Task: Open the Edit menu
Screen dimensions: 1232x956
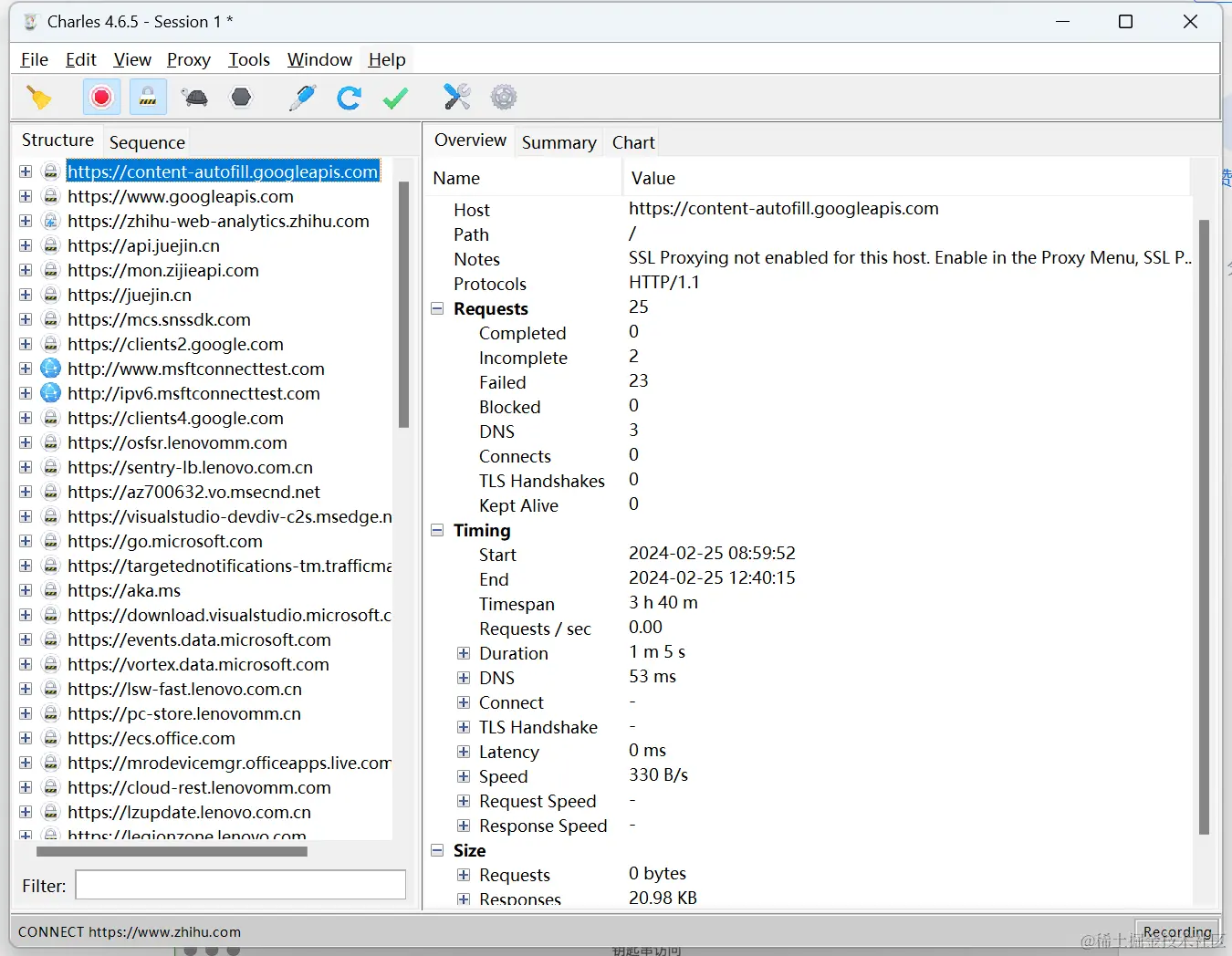Action: [x=81, y=59]
